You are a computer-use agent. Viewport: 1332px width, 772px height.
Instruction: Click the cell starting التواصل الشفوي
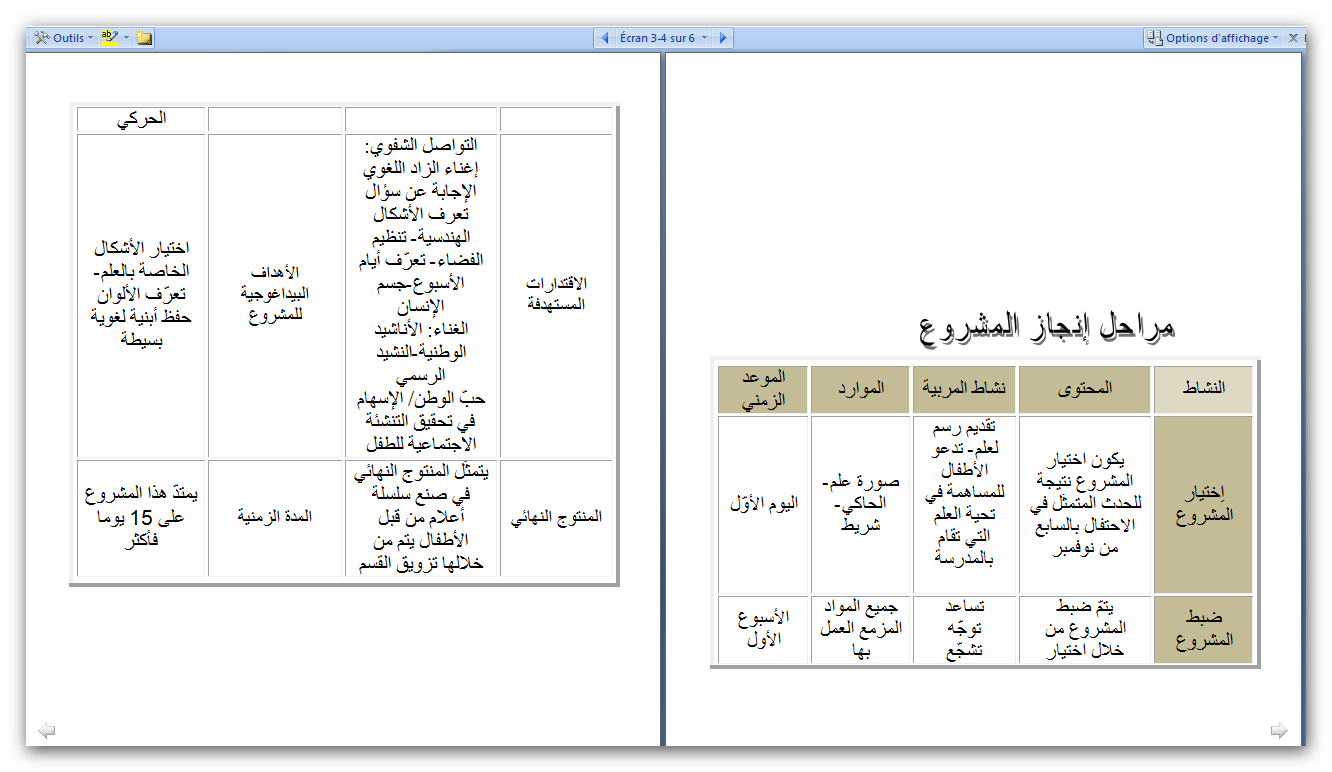(x=421, y=296)
